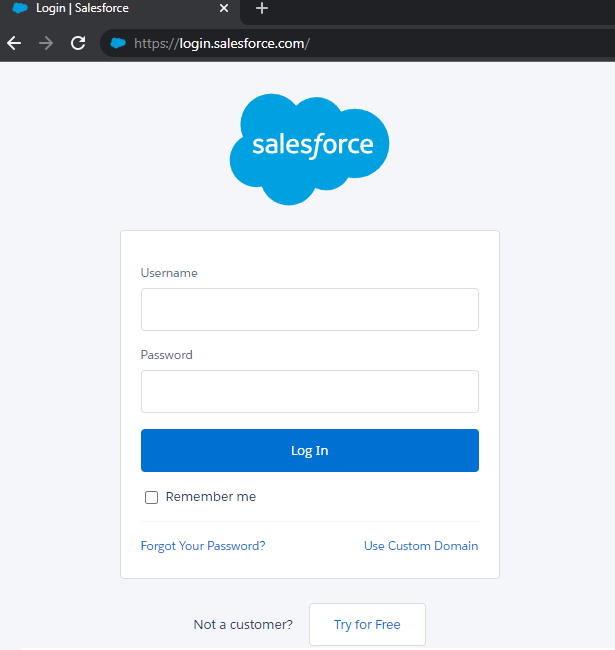Enable the Remember me checkbox

(152, 497)
